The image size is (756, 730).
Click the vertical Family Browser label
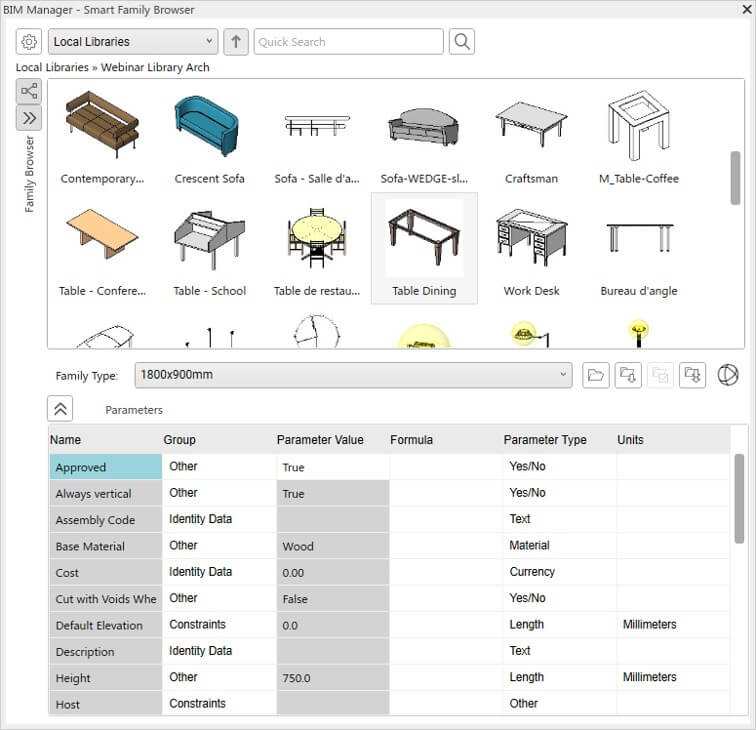[29, 174]
